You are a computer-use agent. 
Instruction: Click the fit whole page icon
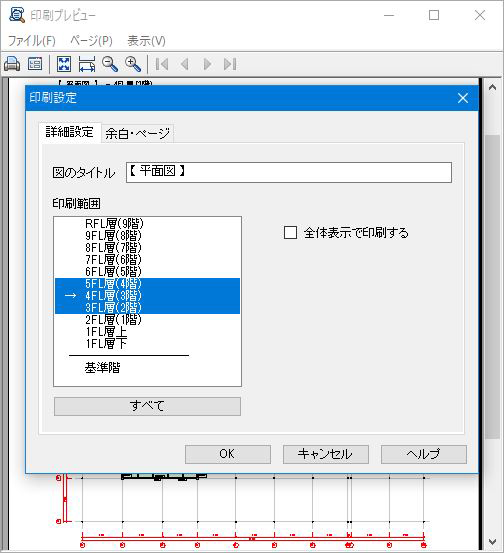64,64
